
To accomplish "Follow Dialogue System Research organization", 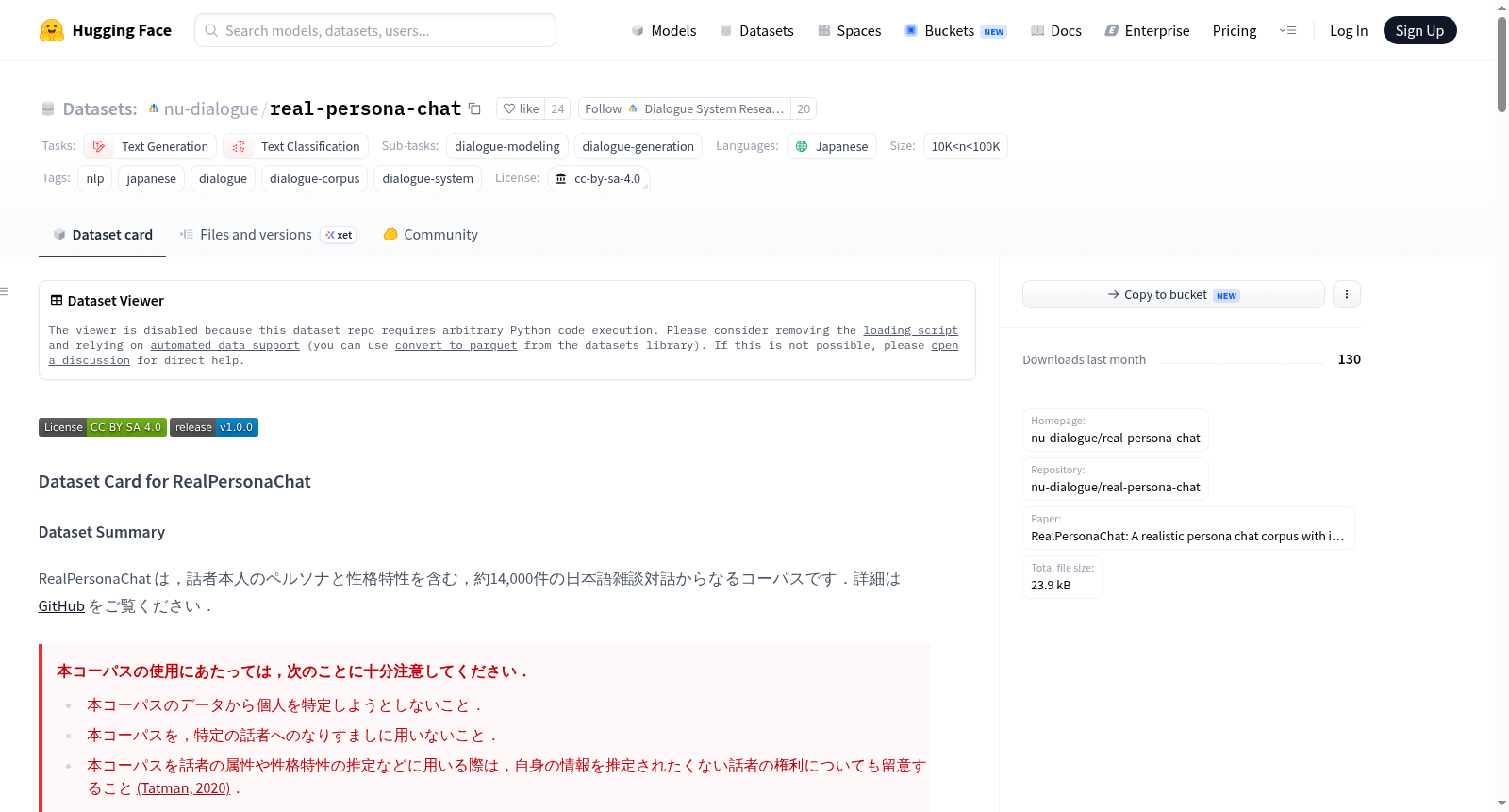I will pyautogui.click(x=685, y=108).
